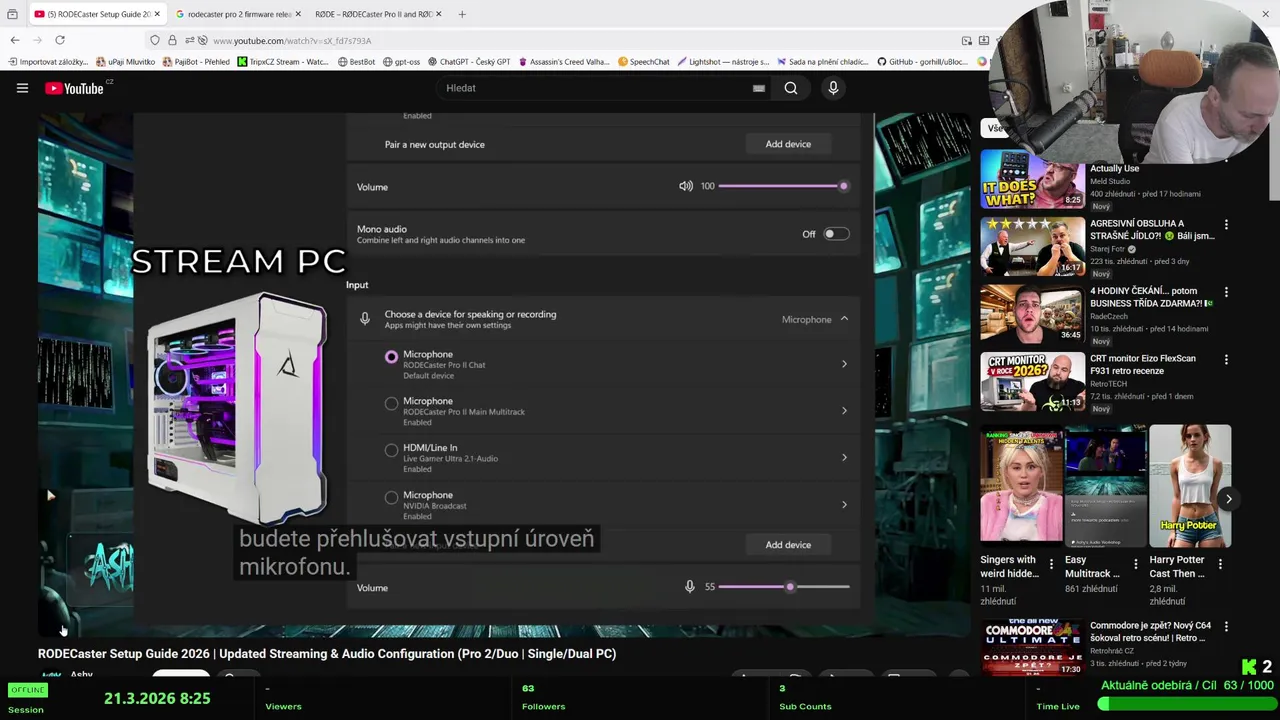Viewport: 1280px width, 720px height.
Task: Adjust the input Volume 55 slider
Action: coord(783,587)
